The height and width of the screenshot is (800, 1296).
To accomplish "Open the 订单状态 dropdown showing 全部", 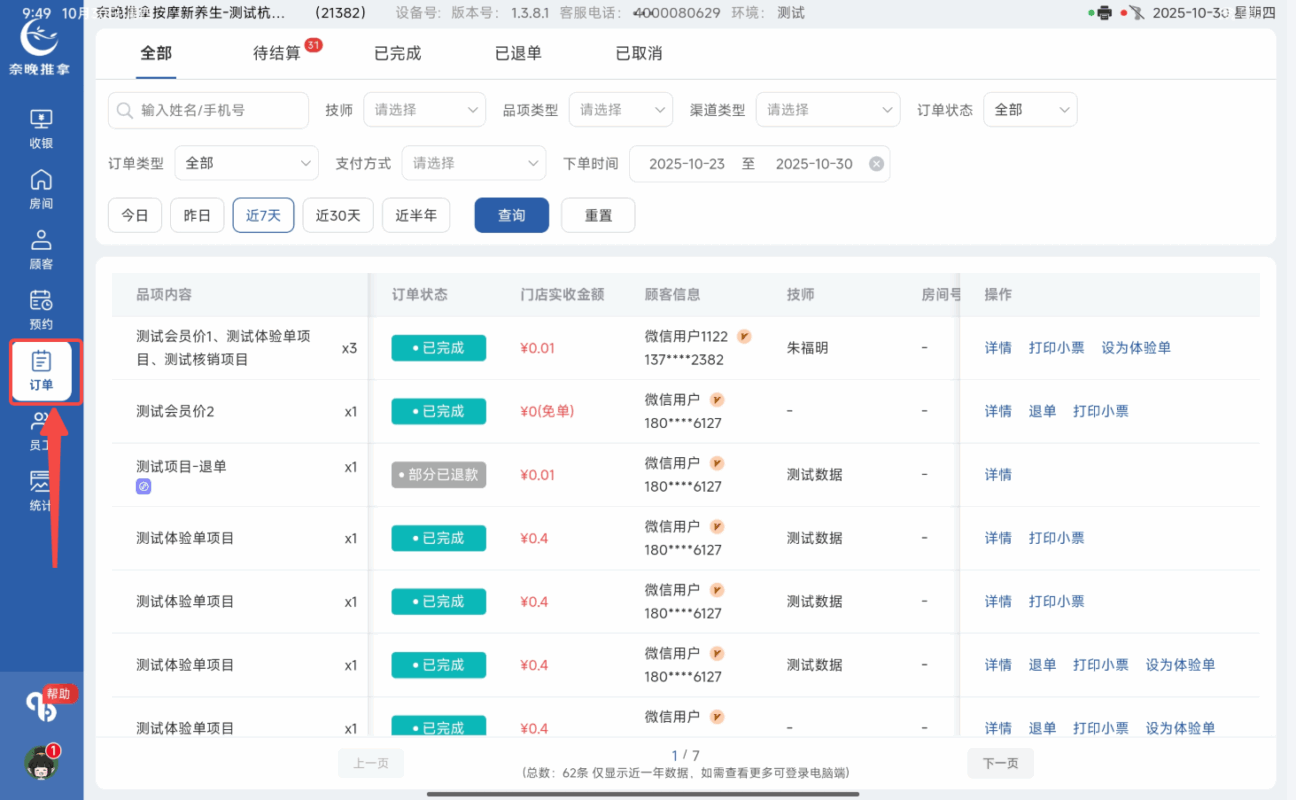I will coord(1030,109).
